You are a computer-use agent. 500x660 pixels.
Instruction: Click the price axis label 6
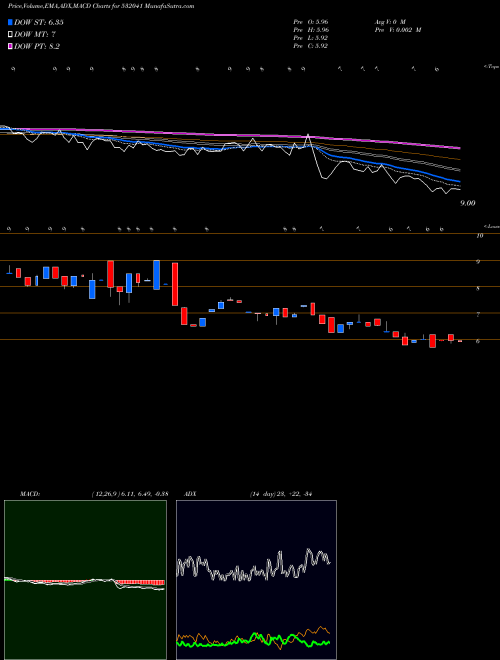pos(478,341)
